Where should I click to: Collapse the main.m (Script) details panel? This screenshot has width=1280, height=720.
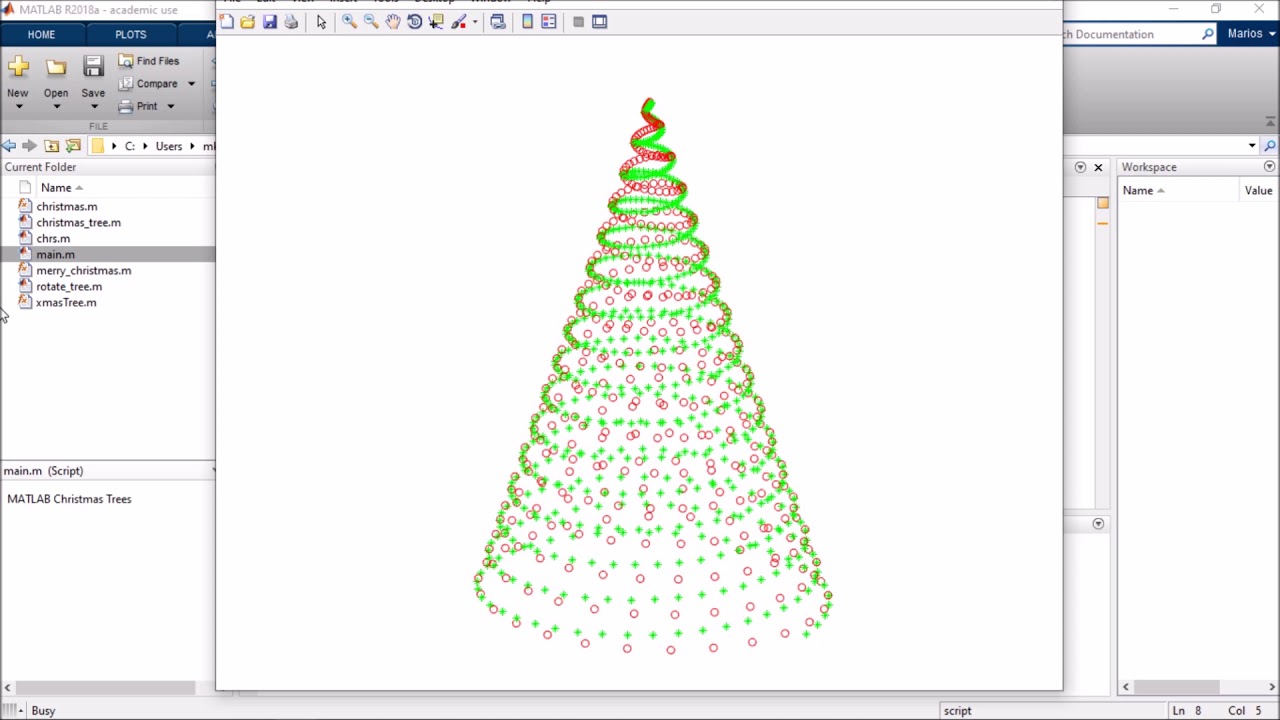[212, 471]
